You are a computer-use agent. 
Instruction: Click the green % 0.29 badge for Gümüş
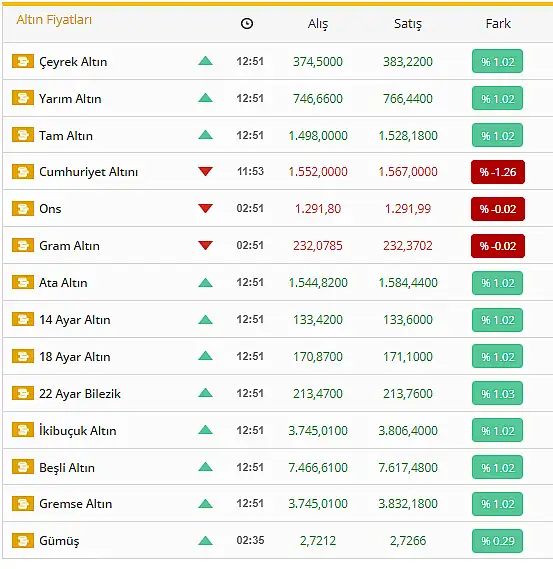point(497,541)
